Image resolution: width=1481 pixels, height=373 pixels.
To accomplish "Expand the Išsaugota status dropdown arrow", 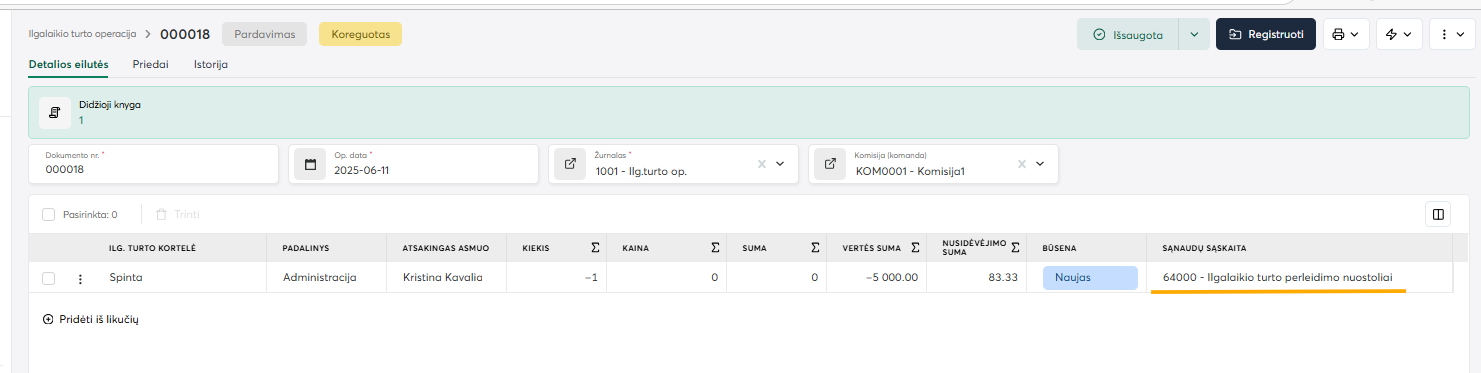I will (x=1194, y=34).
